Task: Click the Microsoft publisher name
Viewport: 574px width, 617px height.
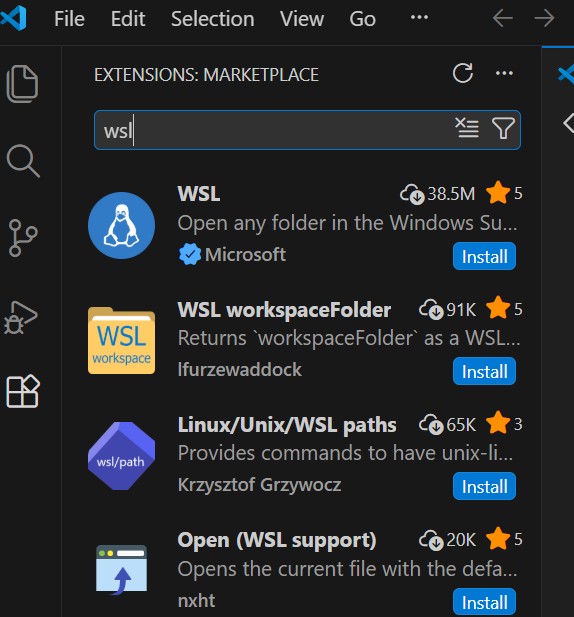Action: 245,255
